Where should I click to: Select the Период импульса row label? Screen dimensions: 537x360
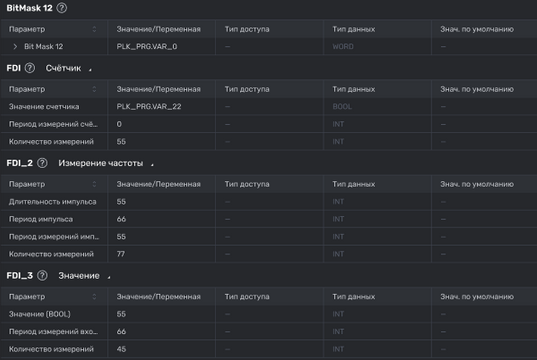click(41, 219)
